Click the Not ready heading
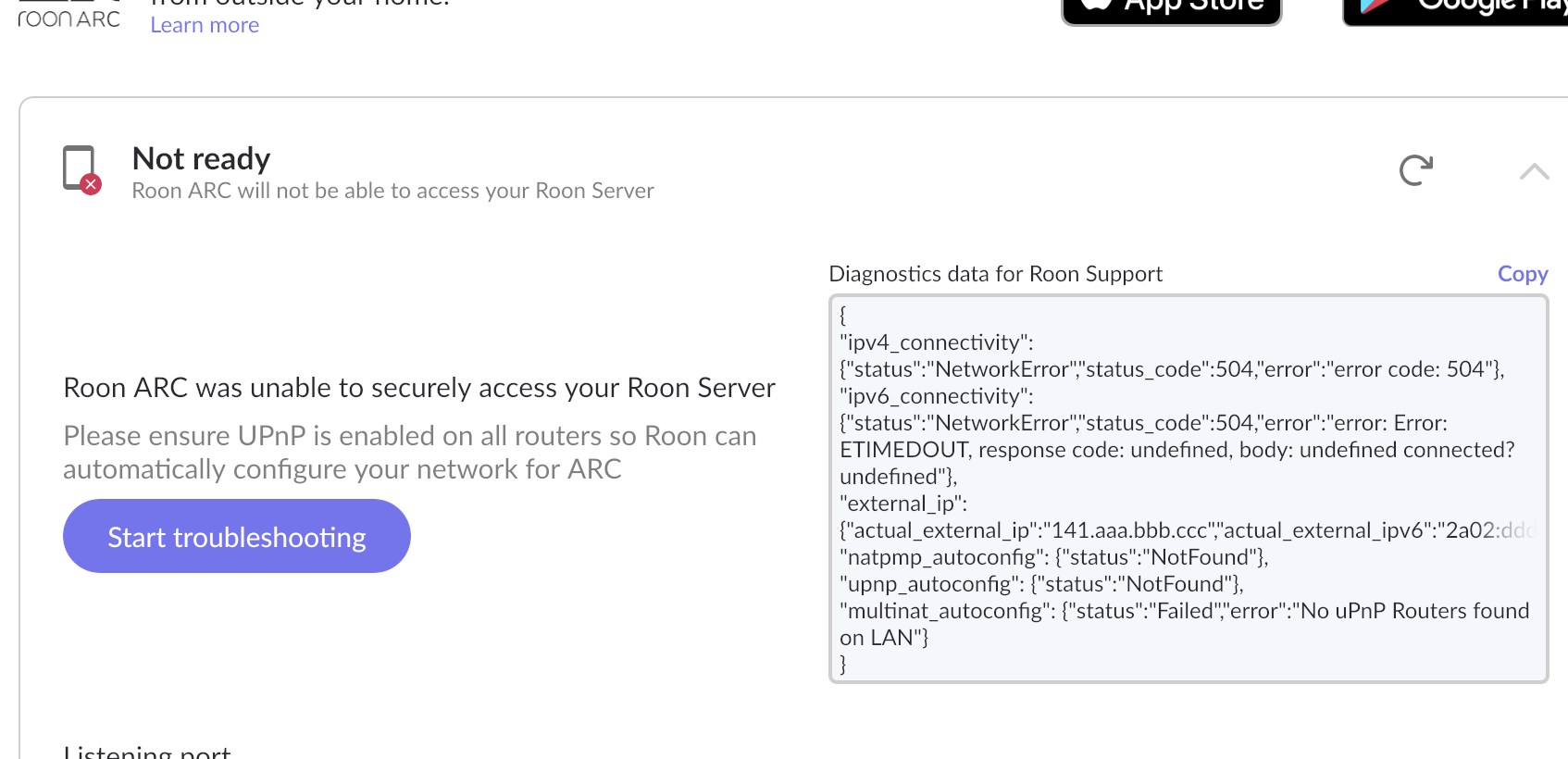This screenshot has height=759, width=1568. tap(201, 158)
